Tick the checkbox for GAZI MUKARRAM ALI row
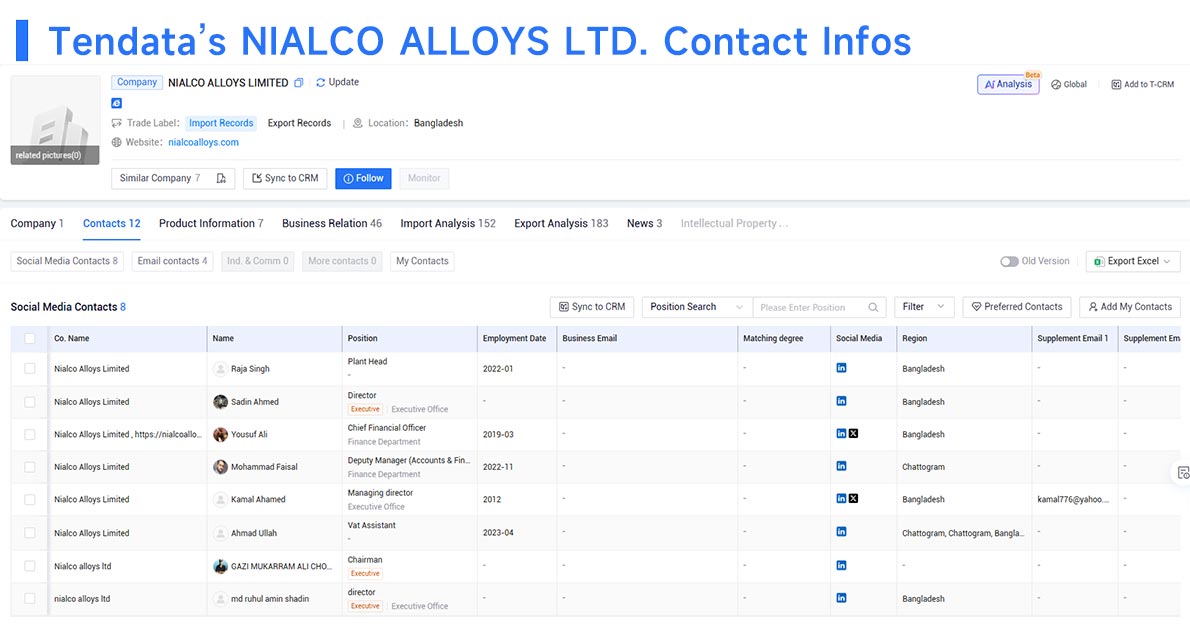 [x=30, y=566]
